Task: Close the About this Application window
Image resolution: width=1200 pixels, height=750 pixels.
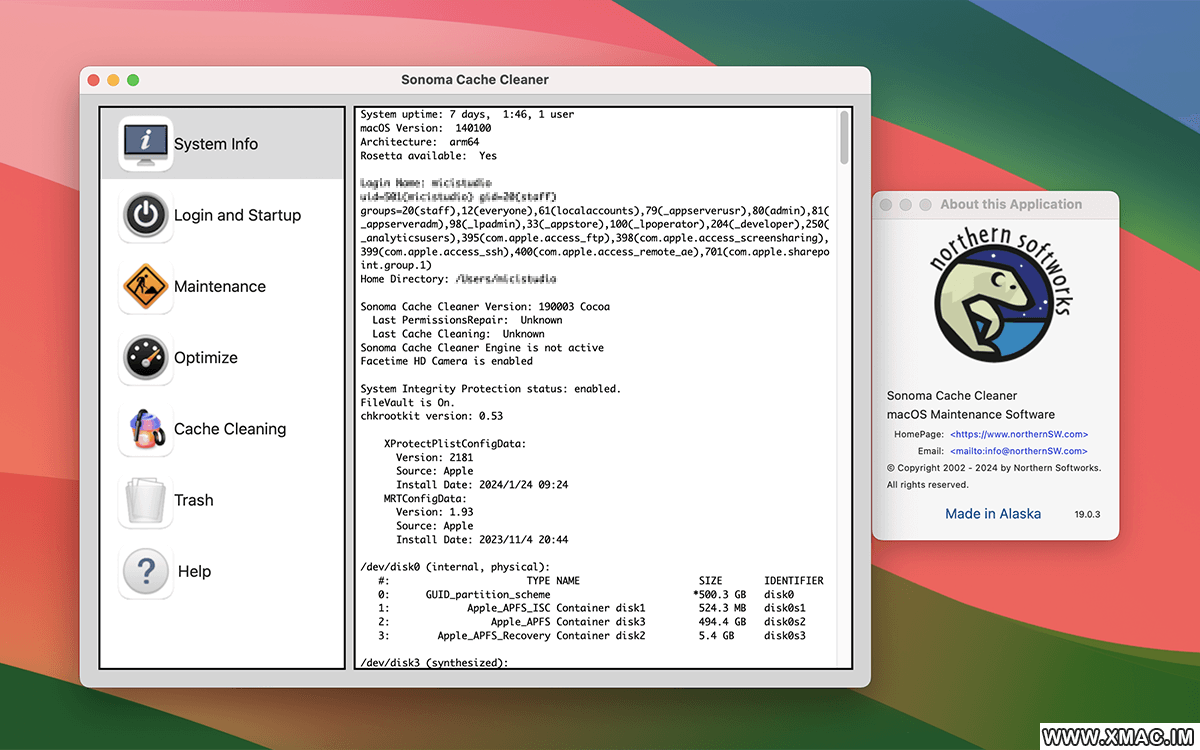Action: click(x=885, y=204)
